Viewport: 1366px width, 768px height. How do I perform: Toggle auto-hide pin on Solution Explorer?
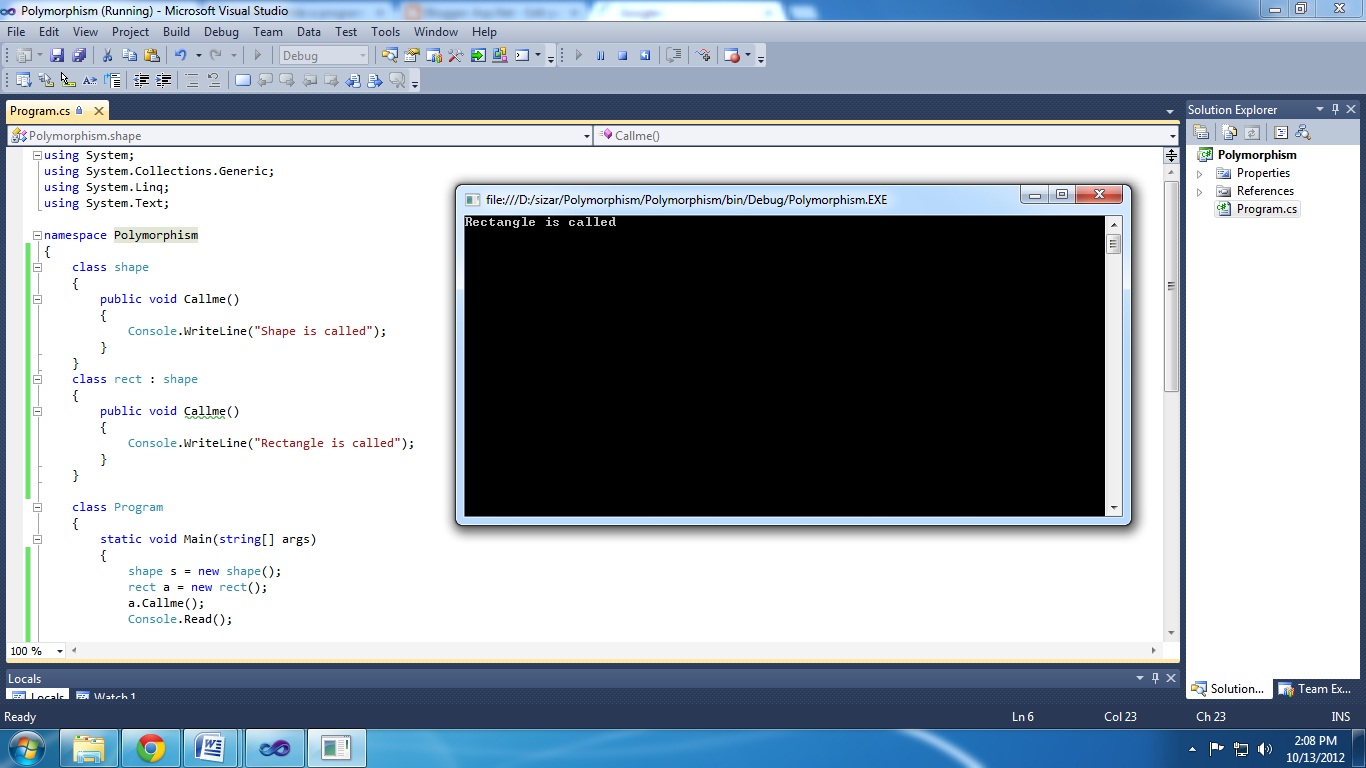(1335, 109)
